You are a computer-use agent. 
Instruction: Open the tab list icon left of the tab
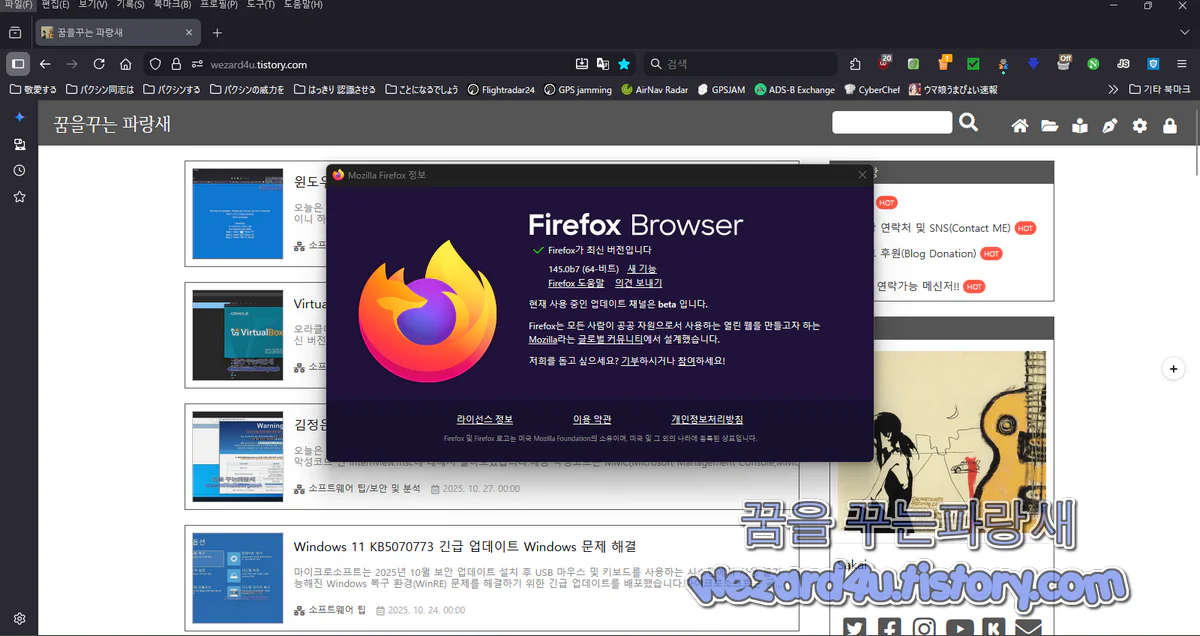(15, 33)
